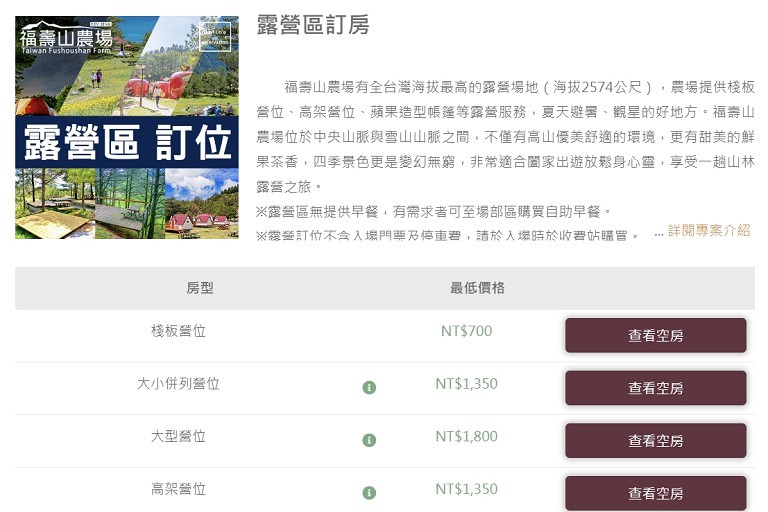This screenshot has height=512, width=768.
Task: Select the 大小併列營位 room type text
Action: 178,384
